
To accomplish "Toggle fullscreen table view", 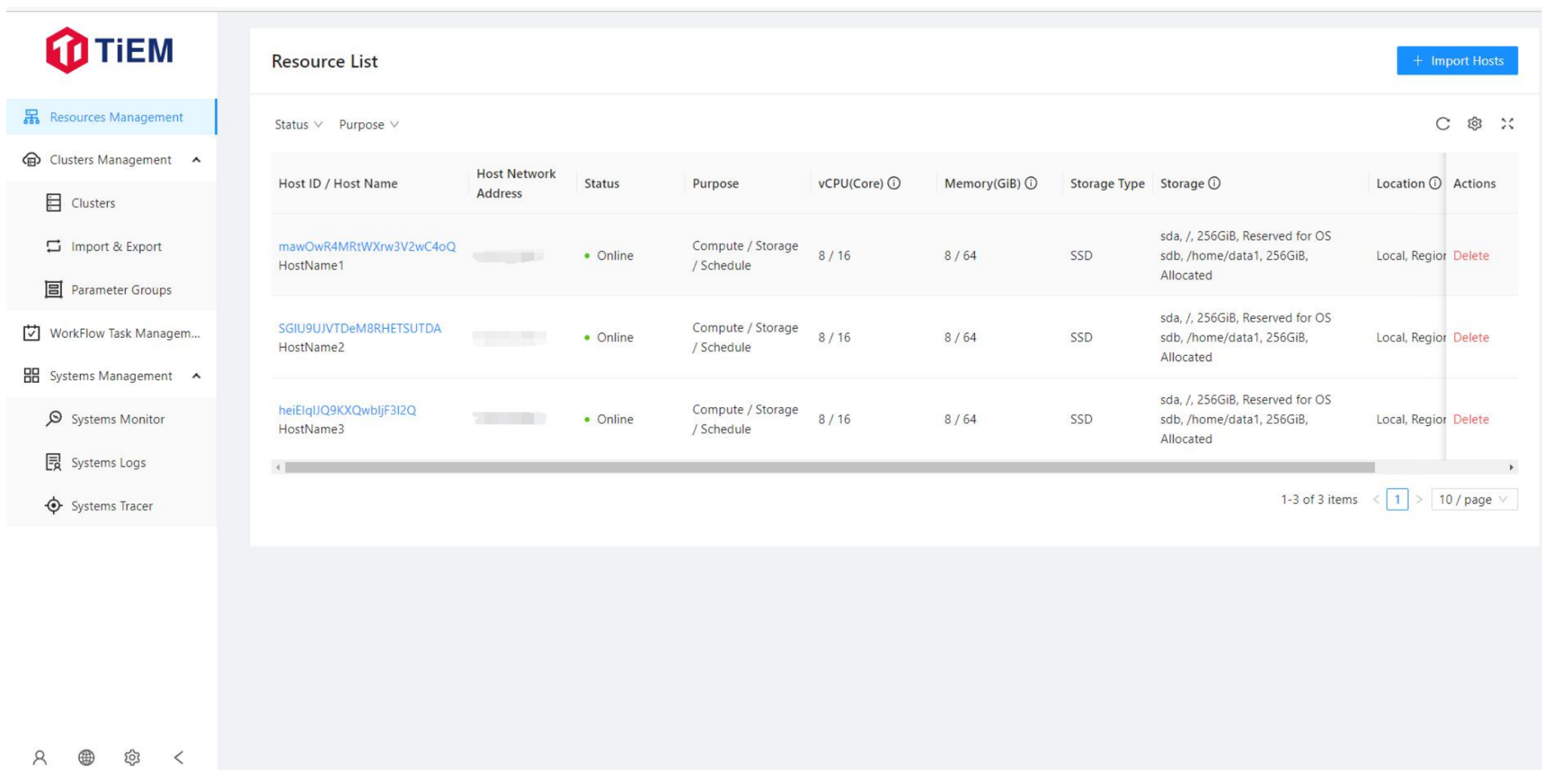I will (x=1507, y=124).
